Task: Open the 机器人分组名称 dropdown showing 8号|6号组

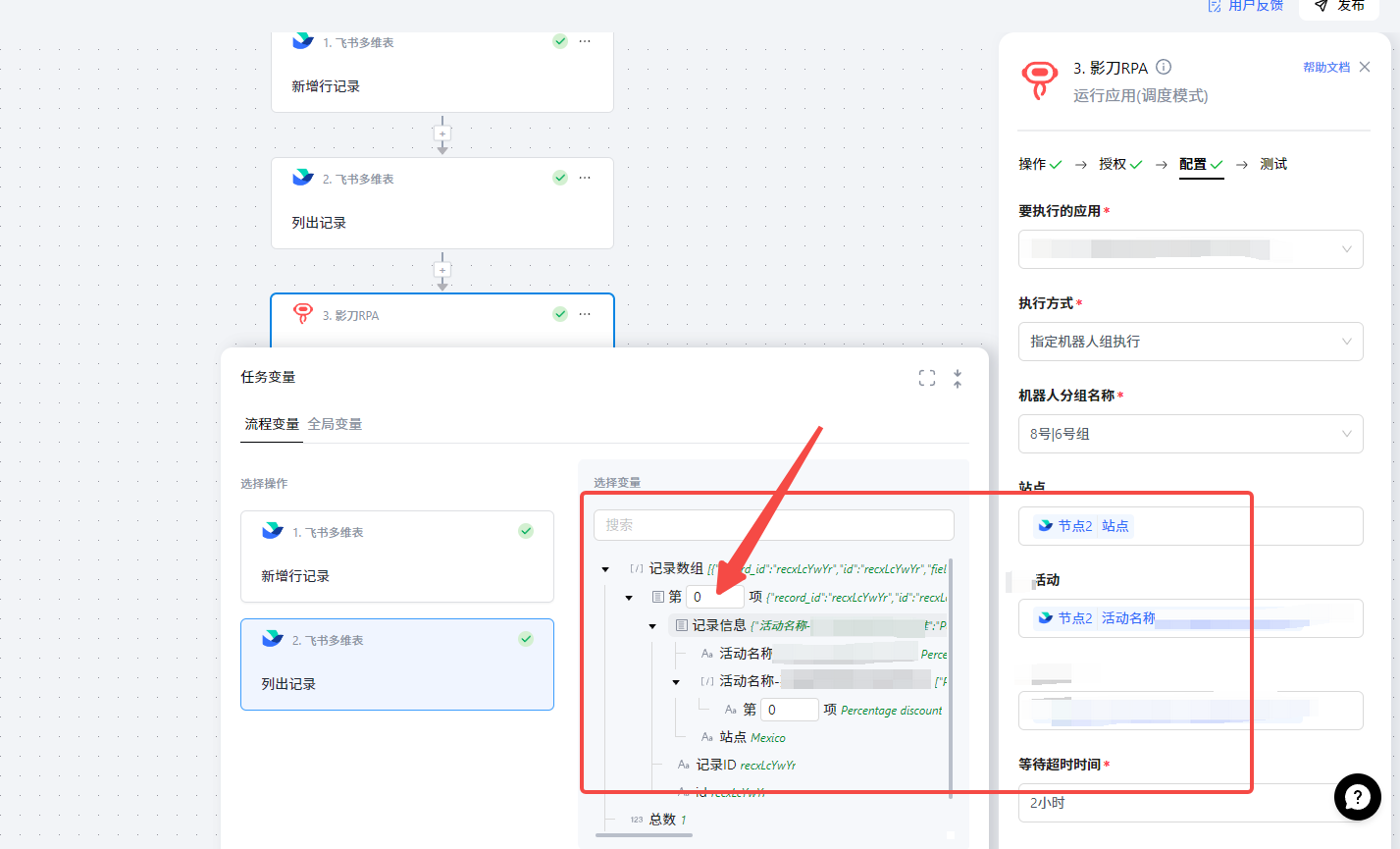Action: [1191, 434]
